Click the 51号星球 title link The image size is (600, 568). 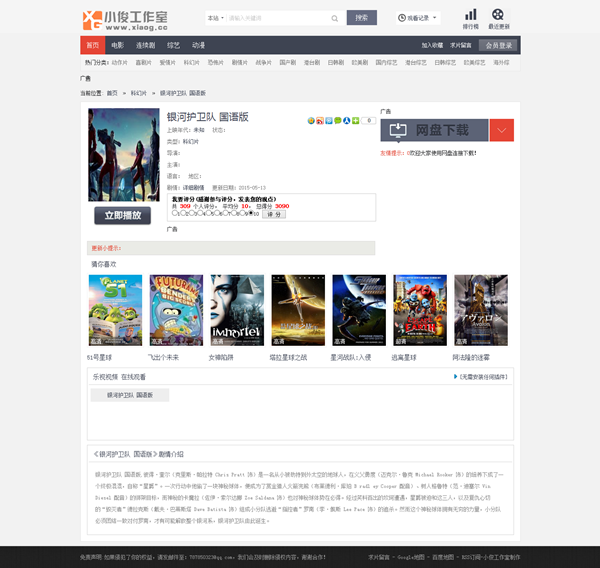click(99, 357)
